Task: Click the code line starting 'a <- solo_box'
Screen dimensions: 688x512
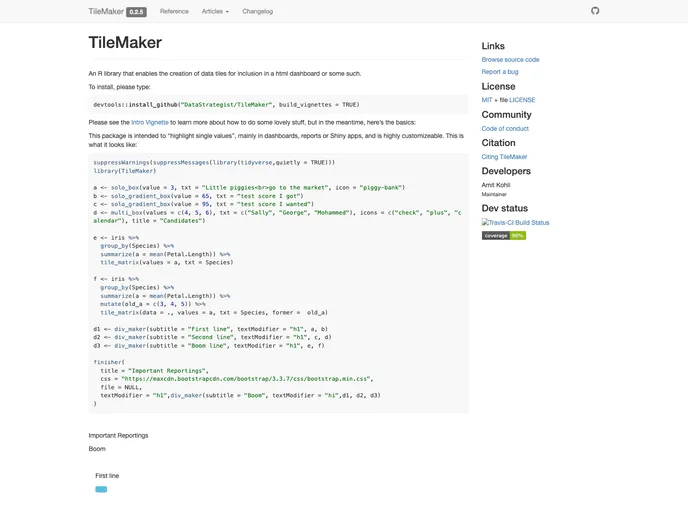Action: coord(249,188)
